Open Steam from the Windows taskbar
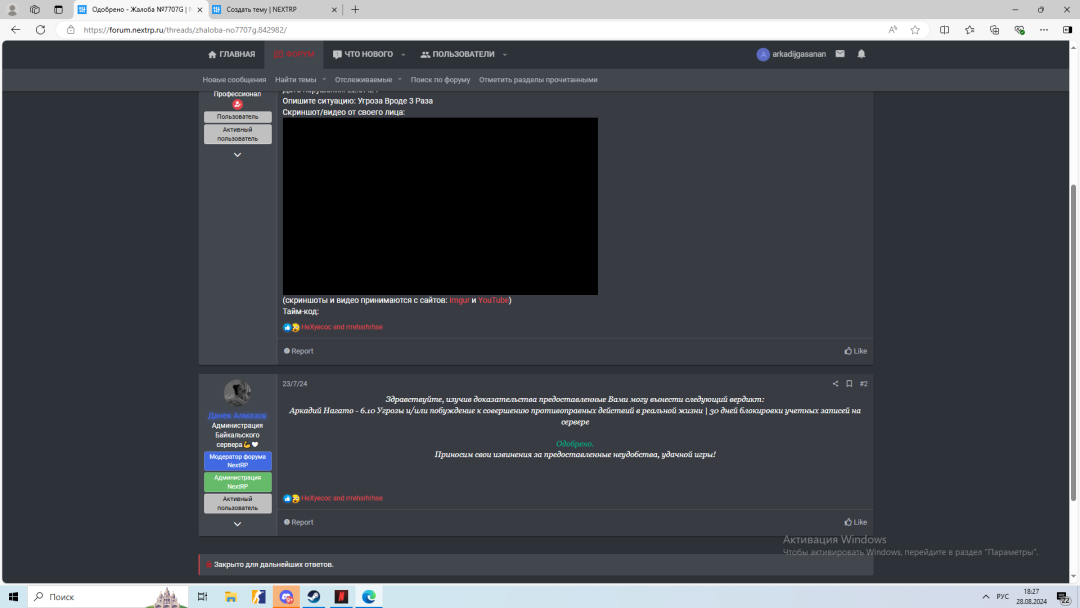Viewport: 1080px width, 608px height. pos(313,596)
